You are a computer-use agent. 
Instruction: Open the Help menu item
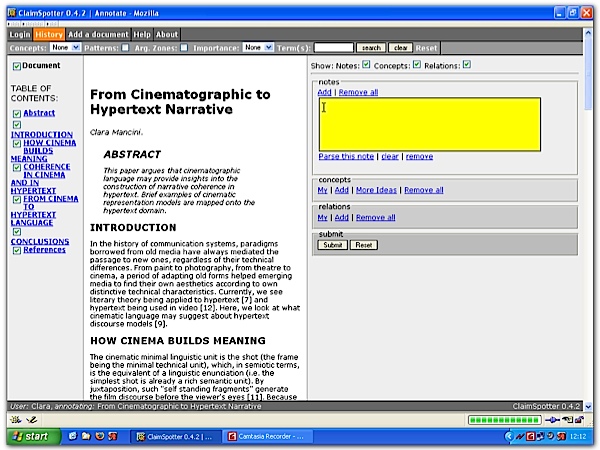[x=142, y=34]
